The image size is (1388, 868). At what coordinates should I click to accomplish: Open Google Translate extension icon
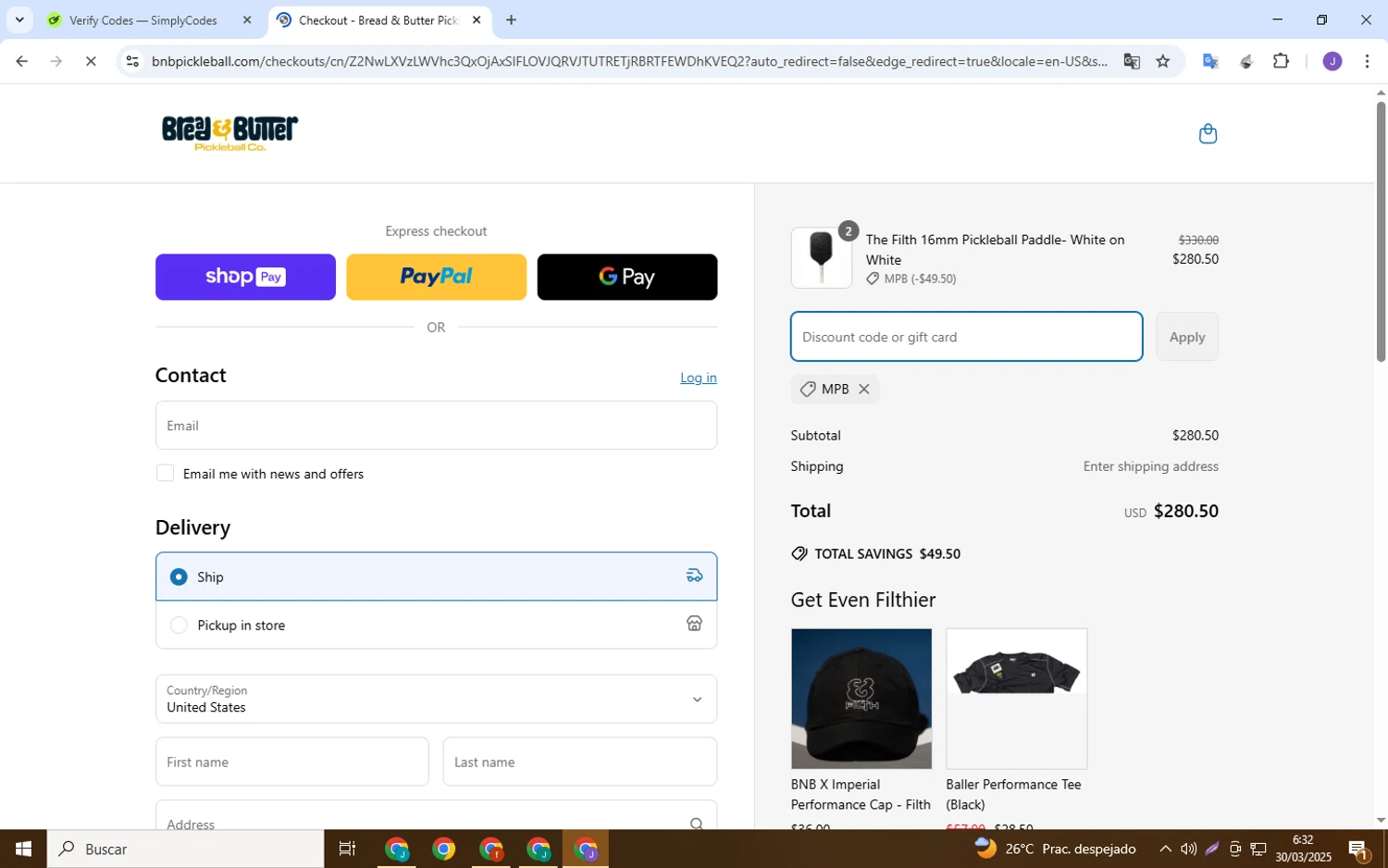click(1209, 62)
